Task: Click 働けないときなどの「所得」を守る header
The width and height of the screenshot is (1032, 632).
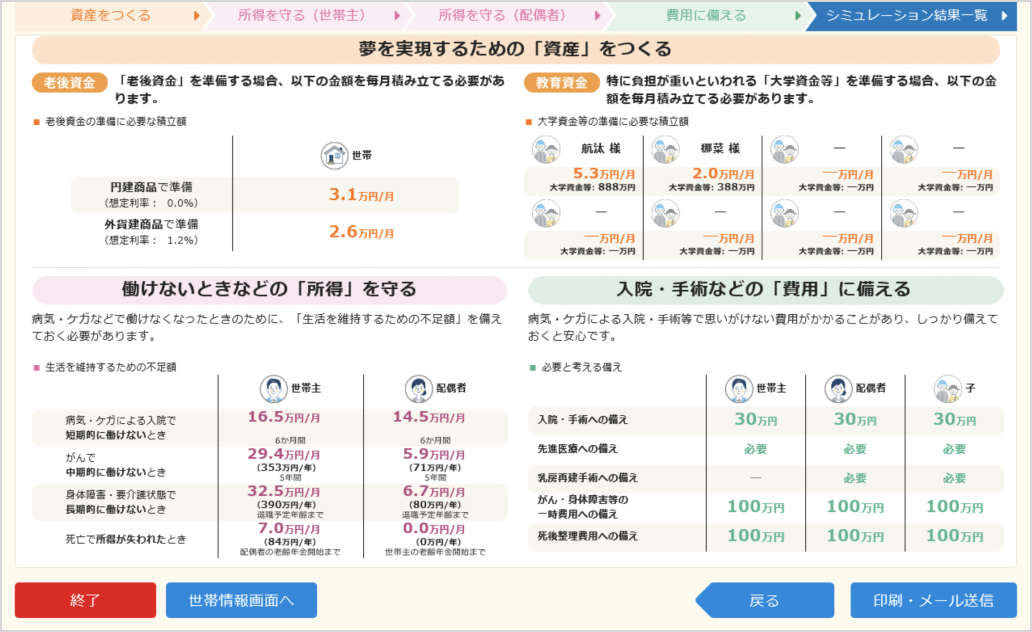Action: click(269, 290)
